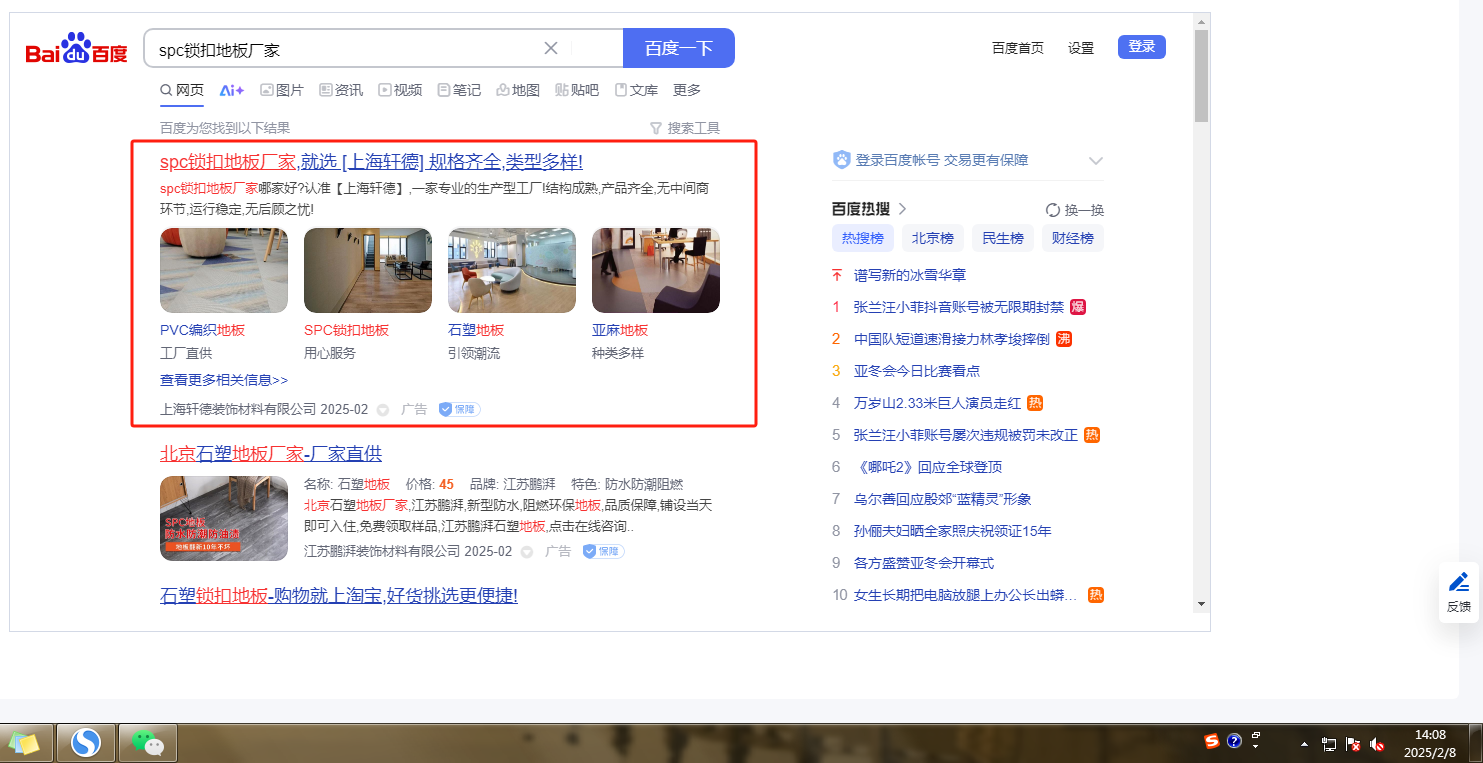Screen dimensions: 1483x763
Task: Switch to the 笔记 tab
Action: pyautogui.click(x=459, y=90)
